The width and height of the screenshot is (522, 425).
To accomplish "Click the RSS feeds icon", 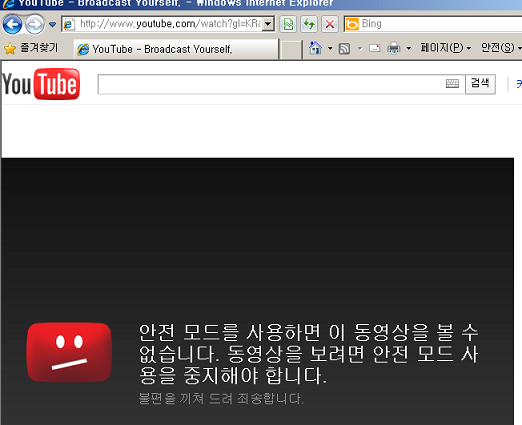I will coord(344,49).
